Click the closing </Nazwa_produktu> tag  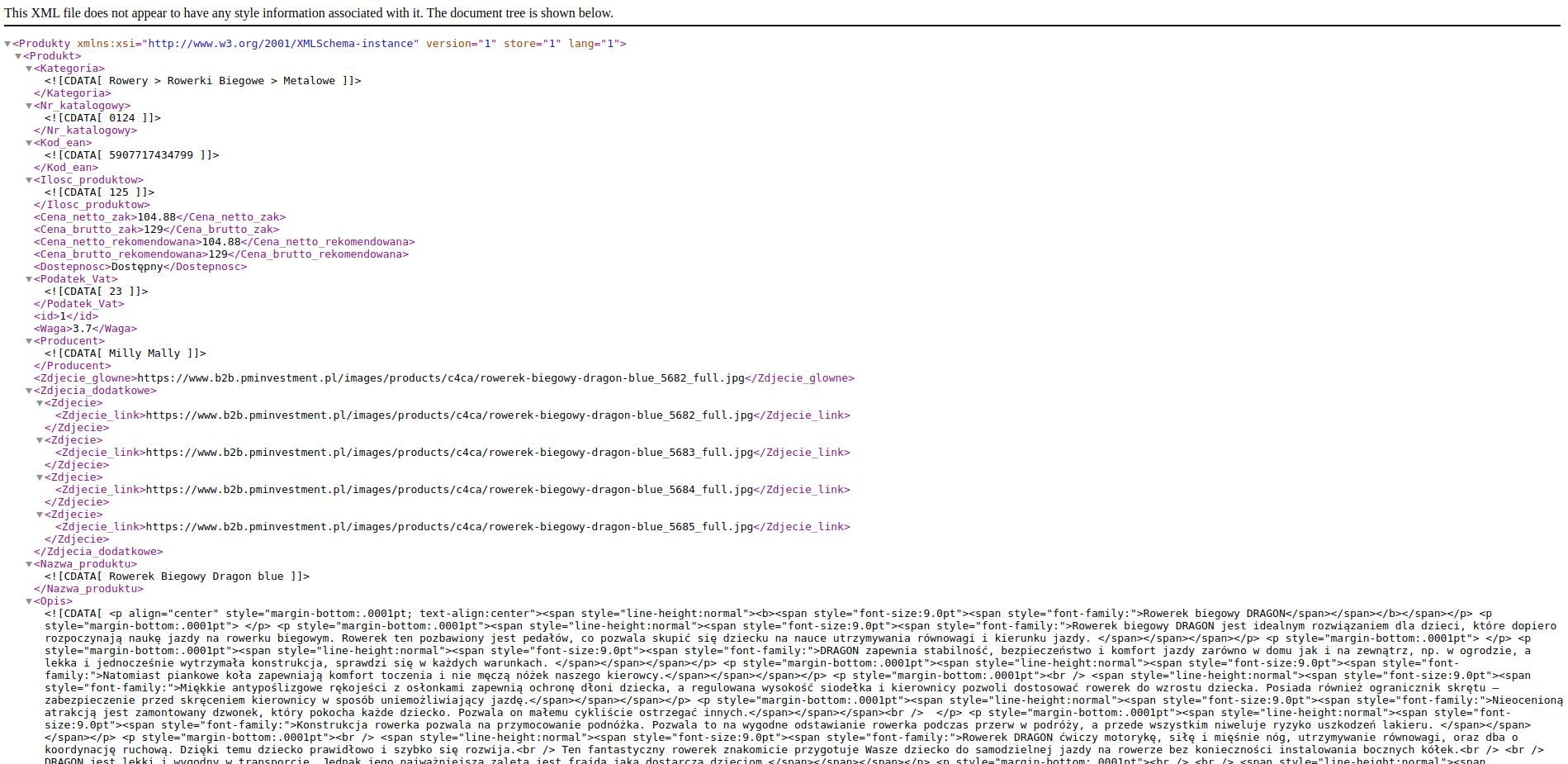(x=89, y=589)
